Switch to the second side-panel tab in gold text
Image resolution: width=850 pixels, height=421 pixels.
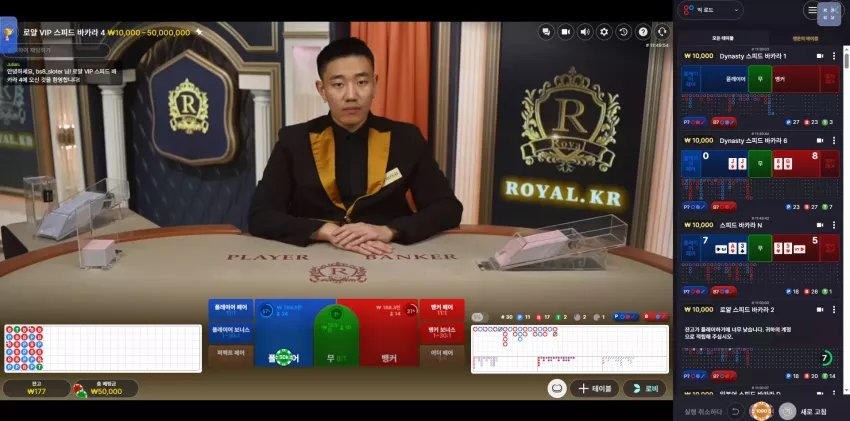pos(804,38)
